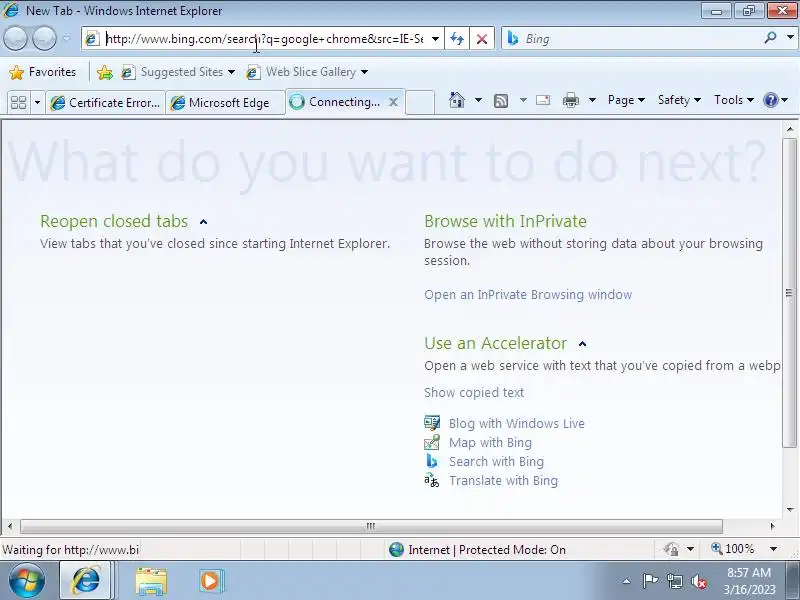Collapse the Use an Accelerator section

point(582,344)
